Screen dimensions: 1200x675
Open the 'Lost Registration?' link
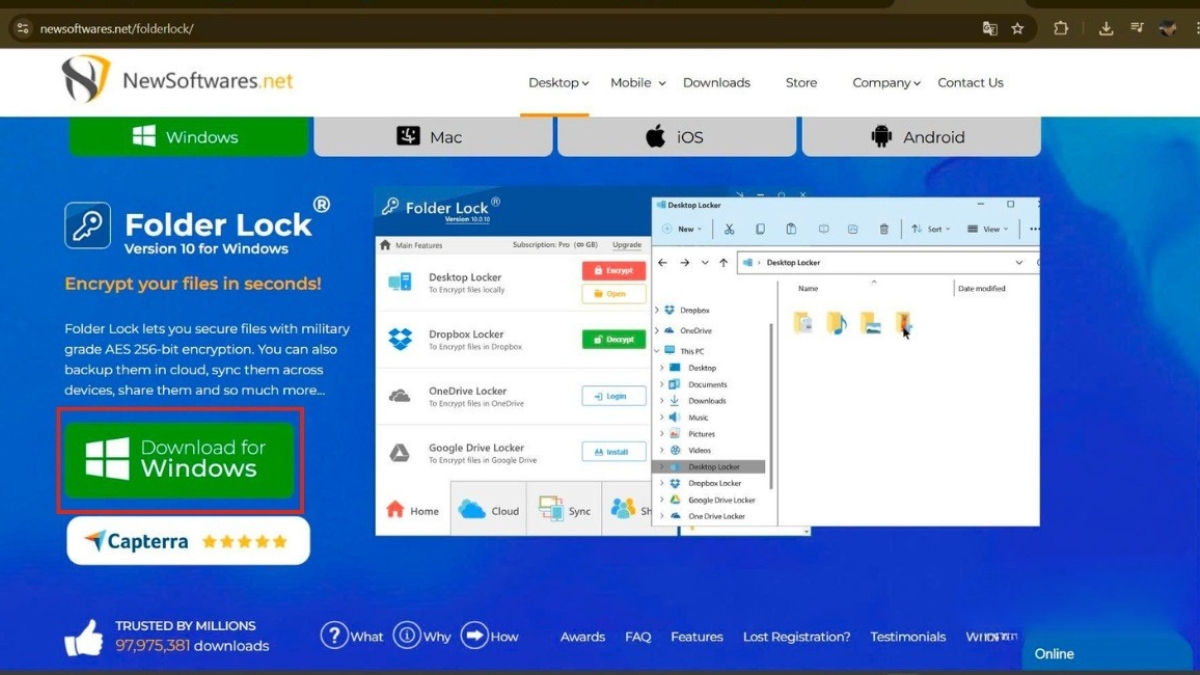(796, 636)
